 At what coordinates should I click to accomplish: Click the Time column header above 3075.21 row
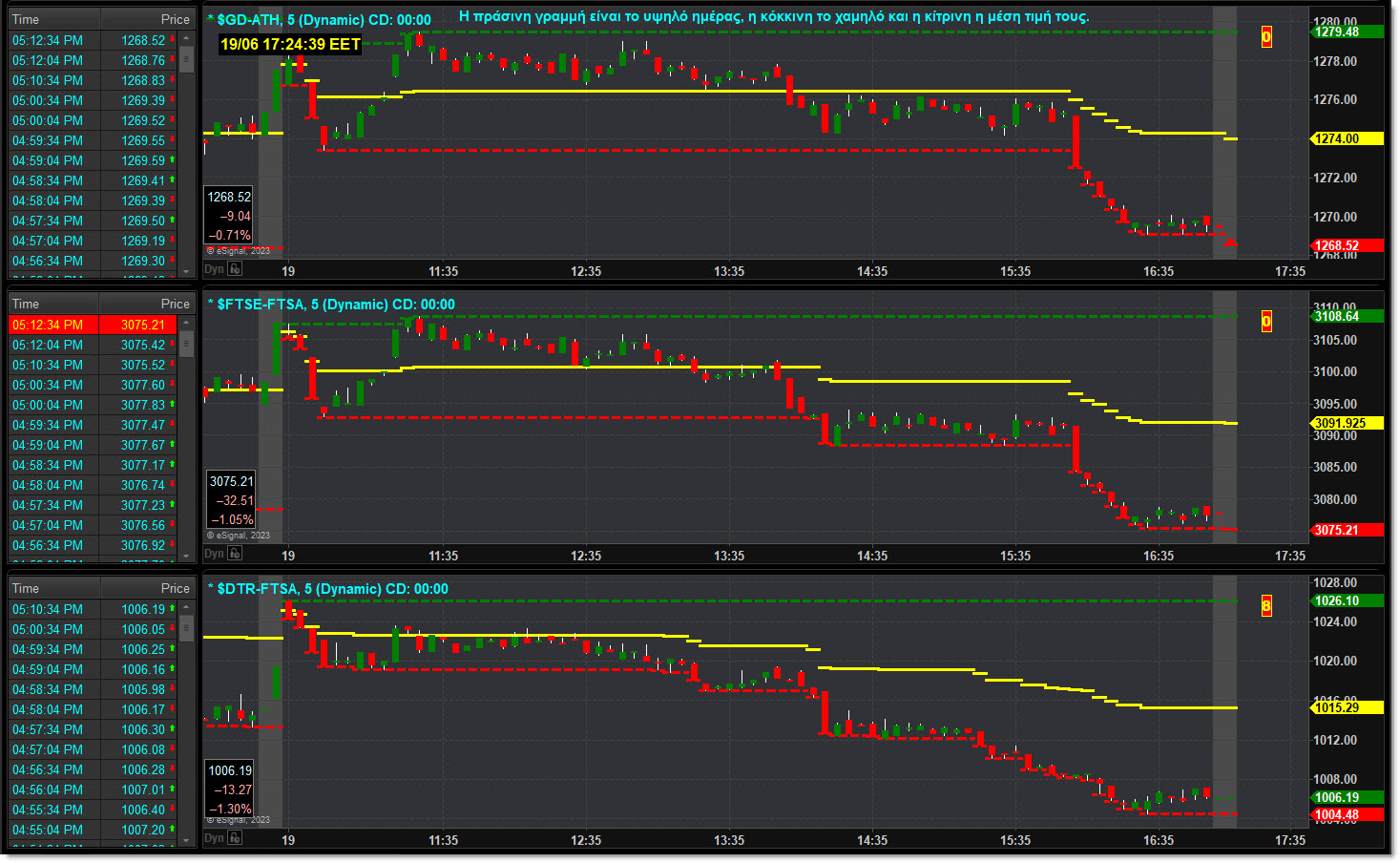click(54, 304)
